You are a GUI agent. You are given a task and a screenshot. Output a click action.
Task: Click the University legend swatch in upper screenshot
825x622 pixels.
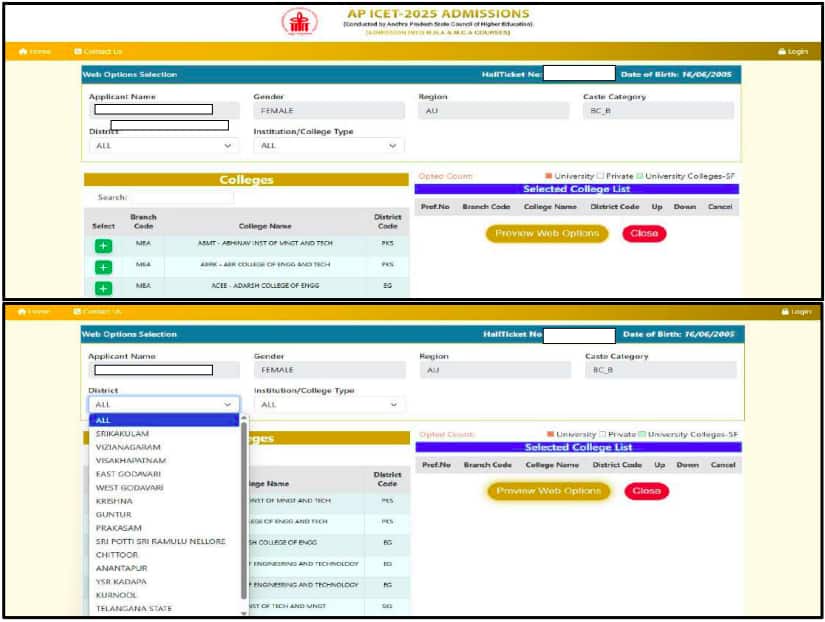(x=548, y=176)
